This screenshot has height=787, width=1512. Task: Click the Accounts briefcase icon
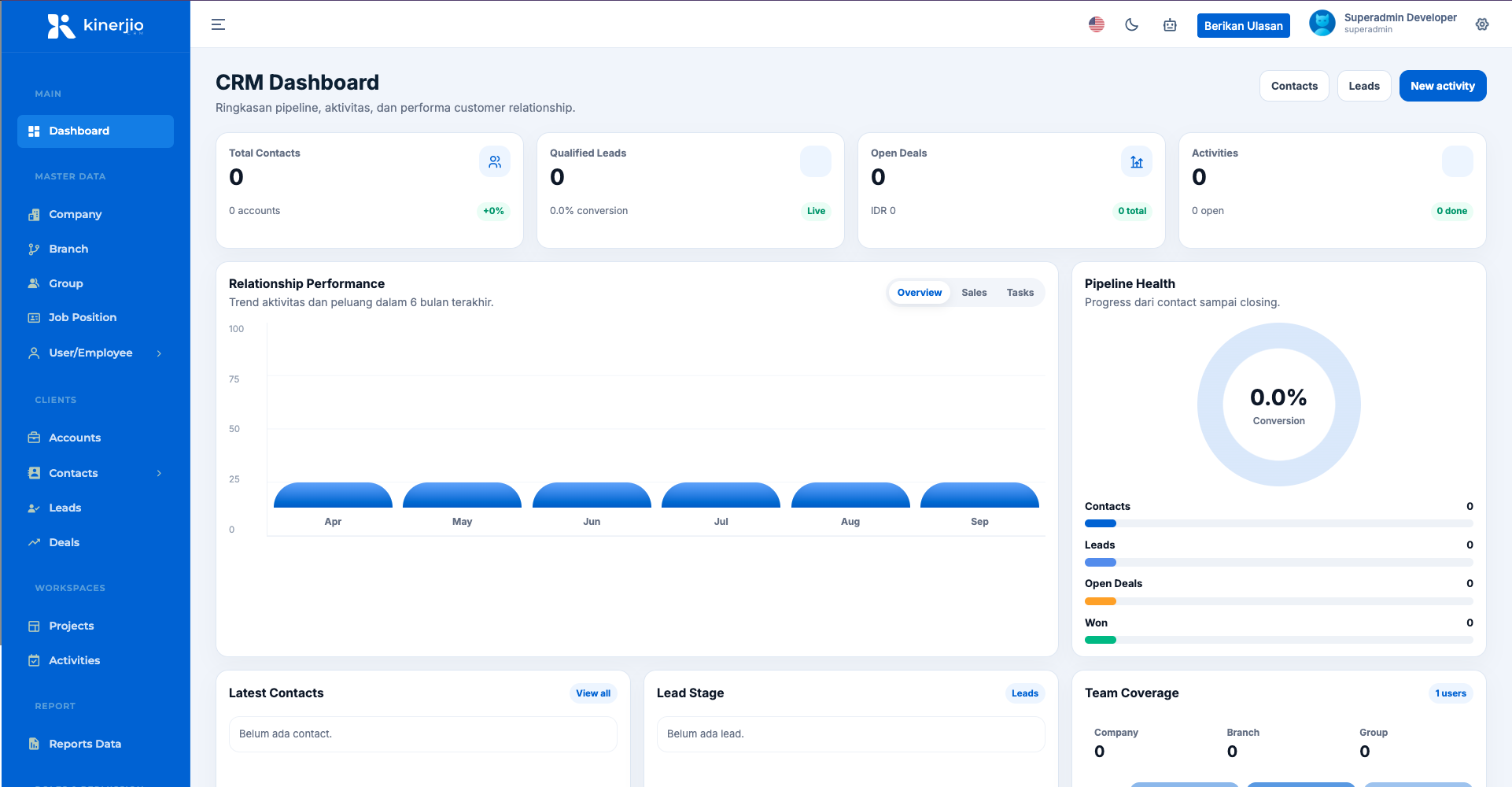tap(34, 438)
